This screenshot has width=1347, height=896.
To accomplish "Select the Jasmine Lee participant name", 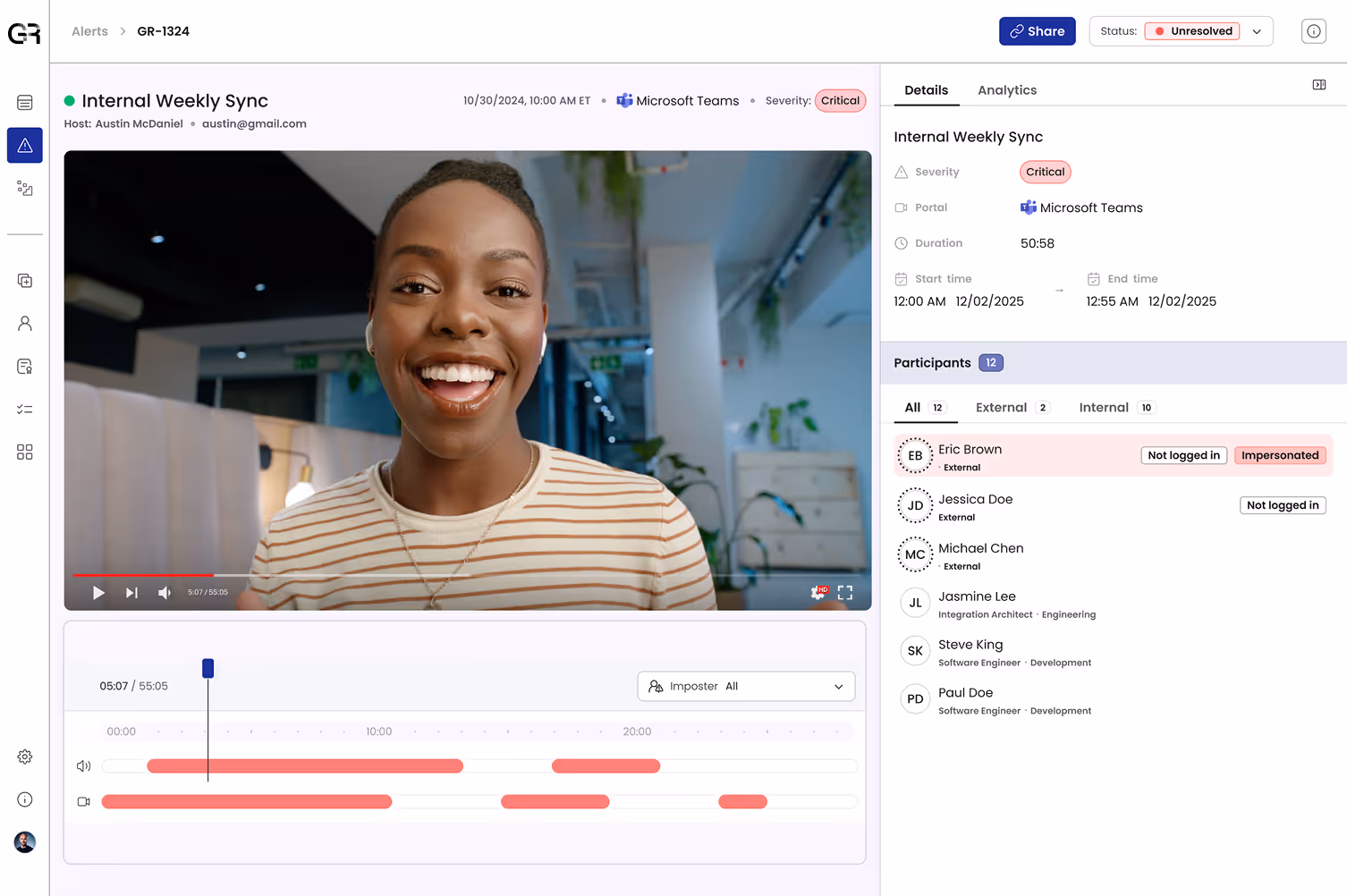I will [977, 596].
